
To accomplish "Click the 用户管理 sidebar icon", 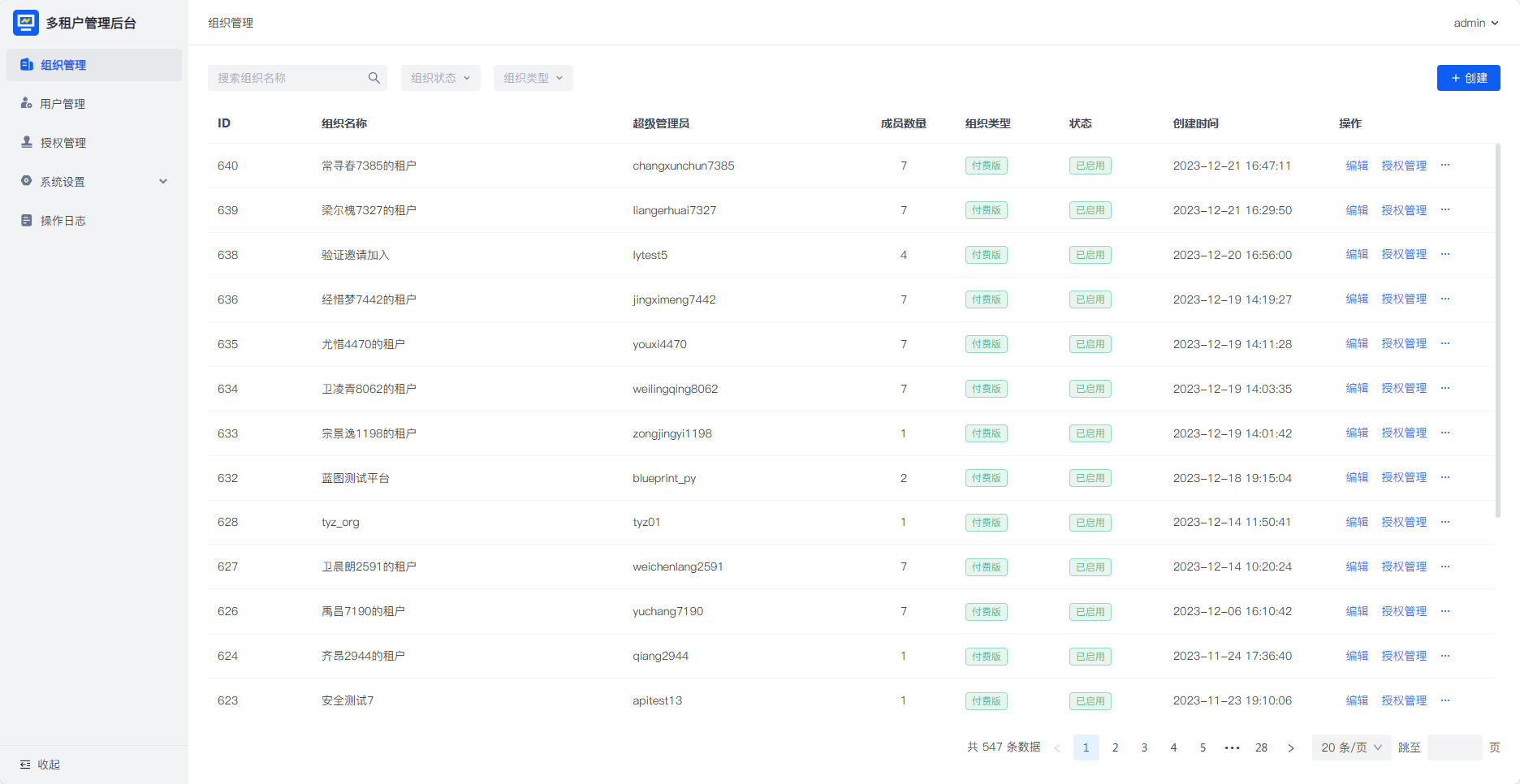I will [x=27, y=104].
